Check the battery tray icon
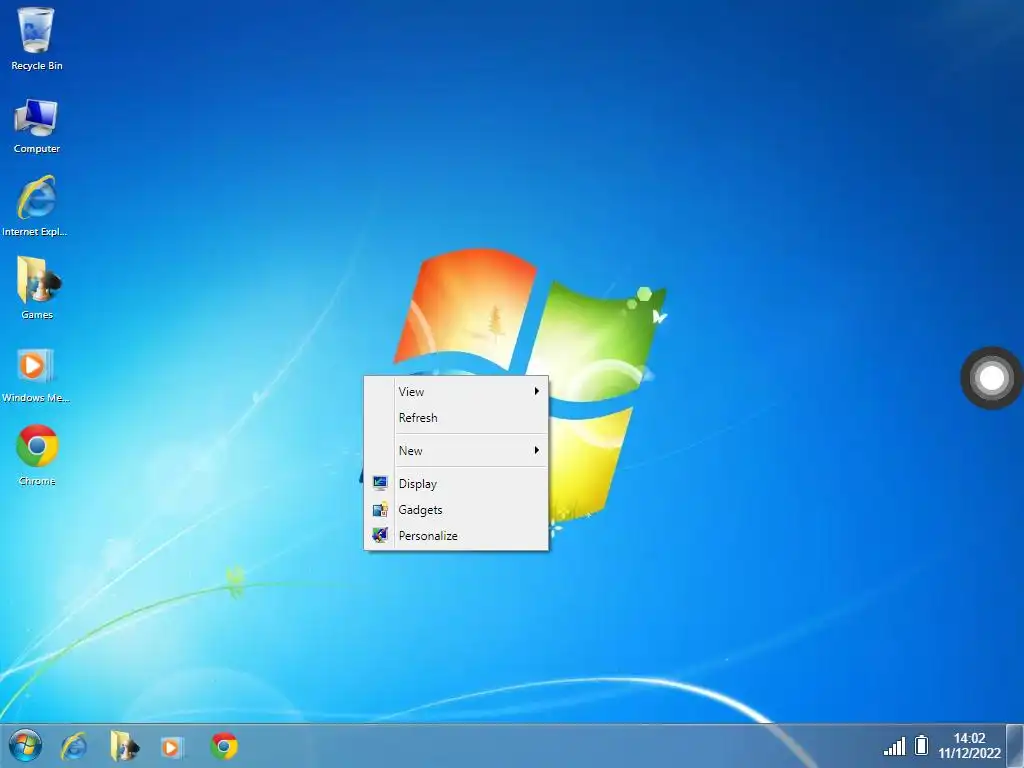Screen dimensions: 1024x768 click(921, 745)
